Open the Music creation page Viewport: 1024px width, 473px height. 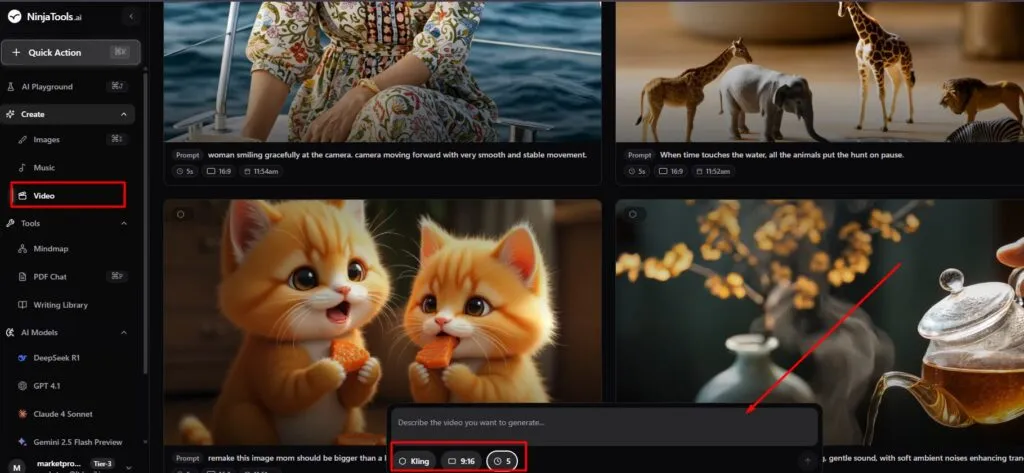pyautogui.click(x=44, y=168)
